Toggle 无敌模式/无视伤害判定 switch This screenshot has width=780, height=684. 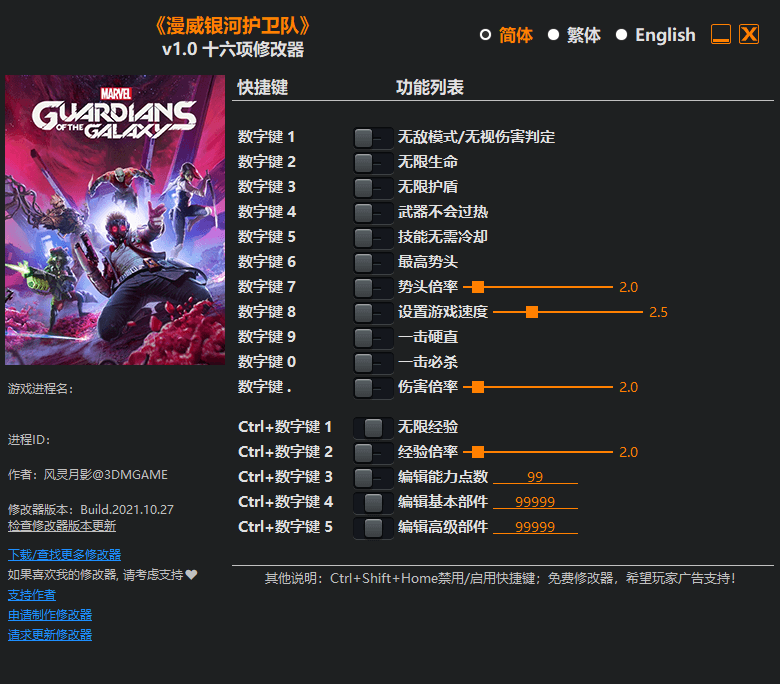pyautogui.click(x=373, y=138)
